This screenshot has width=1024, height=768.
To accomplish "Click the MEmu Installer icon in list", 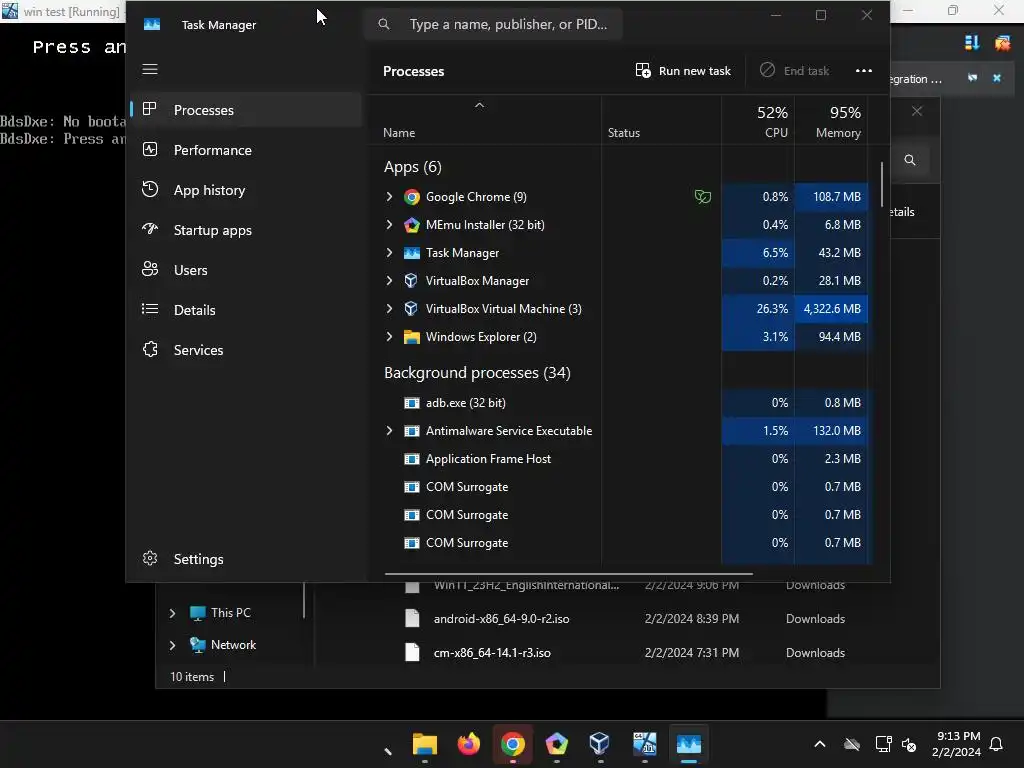I will [411, 225].
